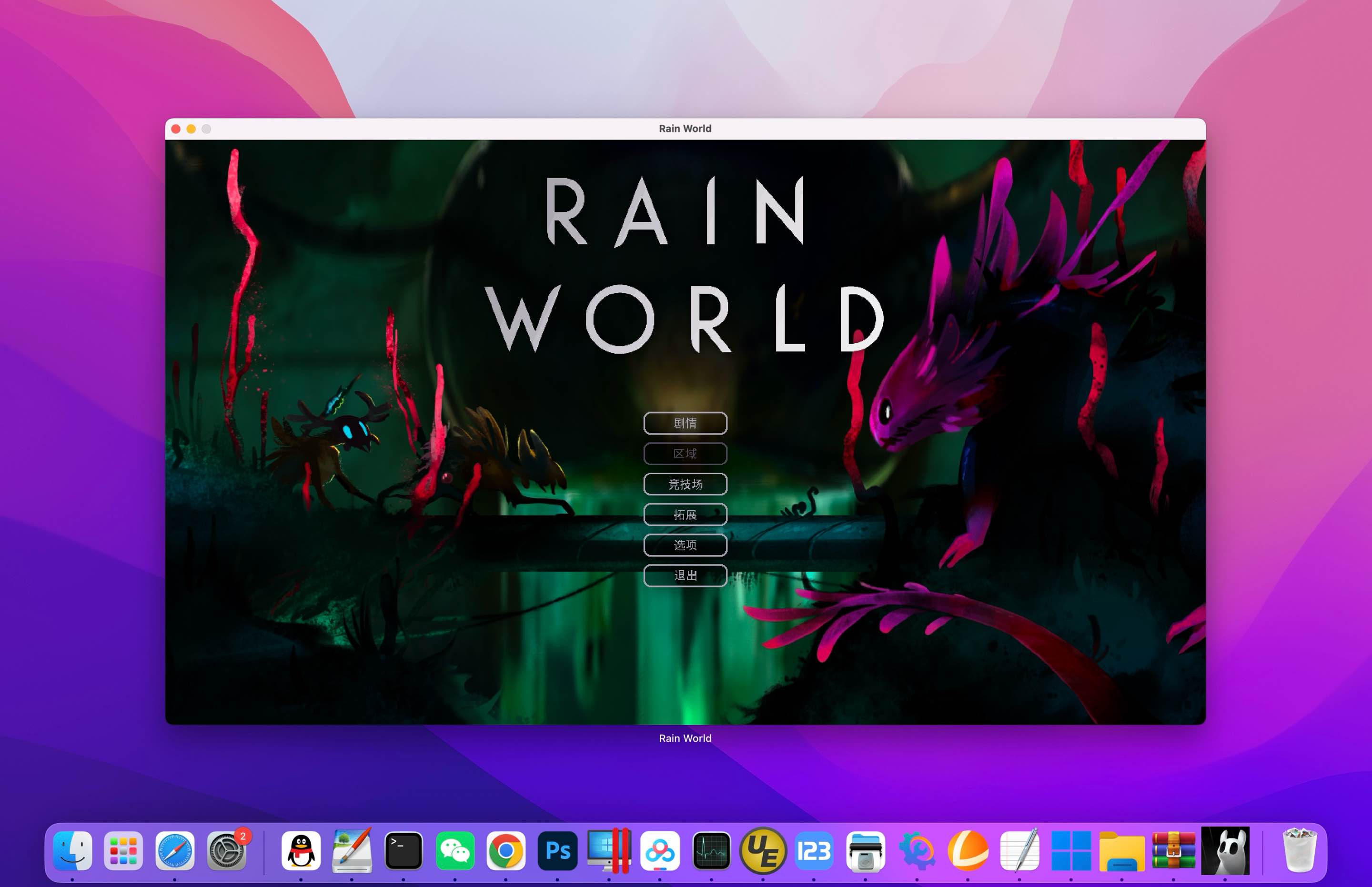1372x887 pixels.
Task: Click the Rain World slugcat dock icon
Action: click(x=1225, y=851)
